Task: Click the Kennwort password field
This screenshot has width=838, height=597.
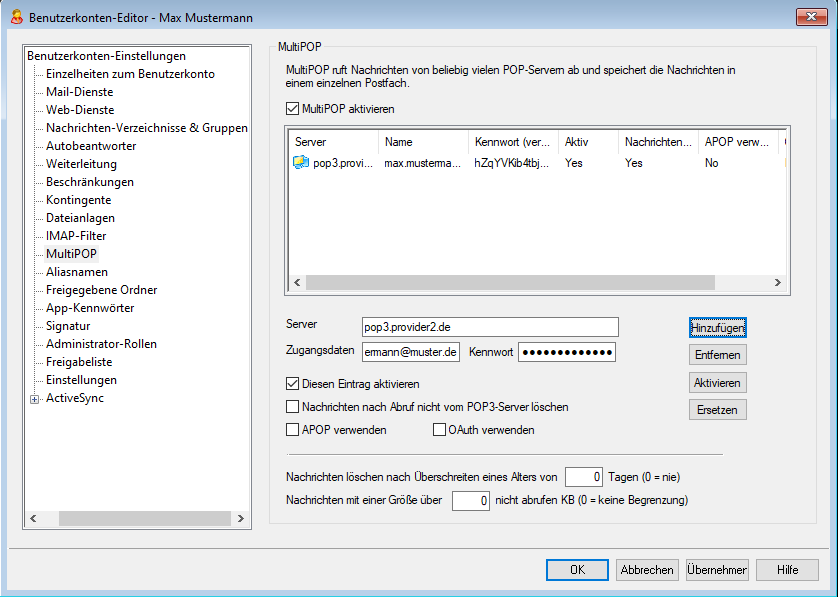Action: click(566, 352)
